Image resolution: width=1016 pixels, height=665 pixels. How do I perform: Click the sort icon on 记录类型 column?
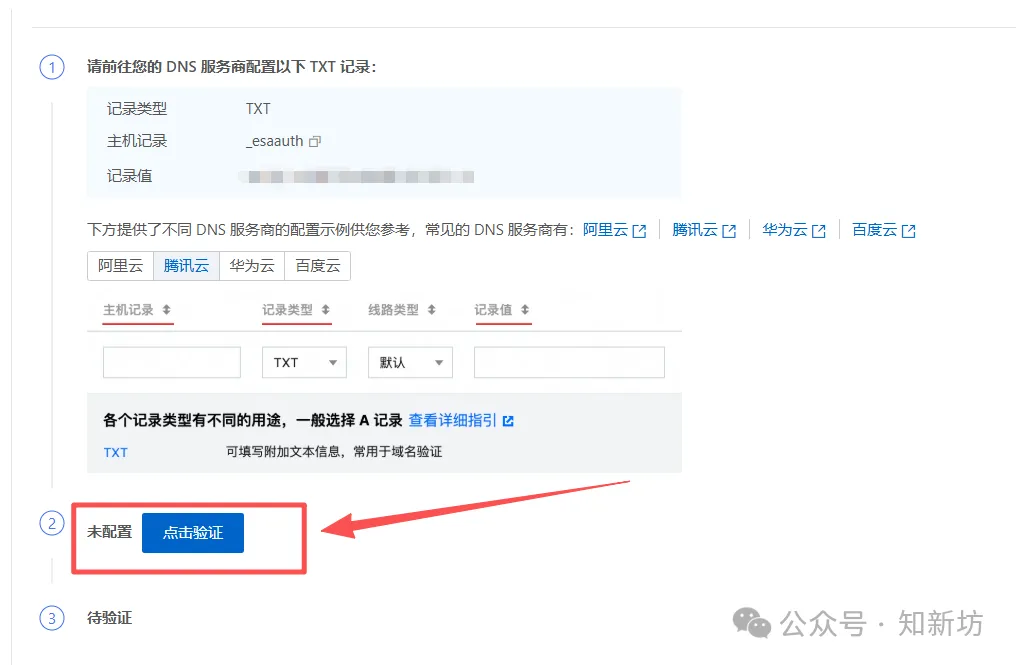point(326,310)
